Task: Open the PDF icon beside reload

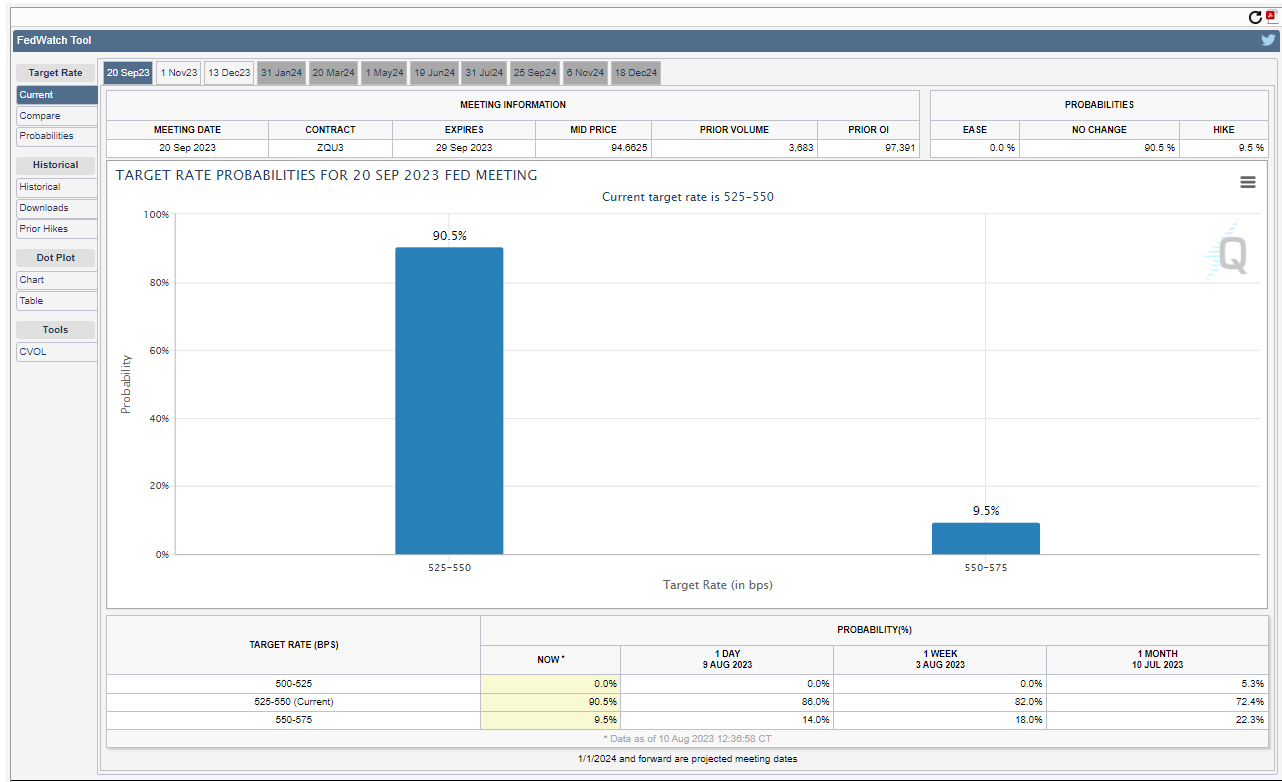Action: coord(1272,17)
